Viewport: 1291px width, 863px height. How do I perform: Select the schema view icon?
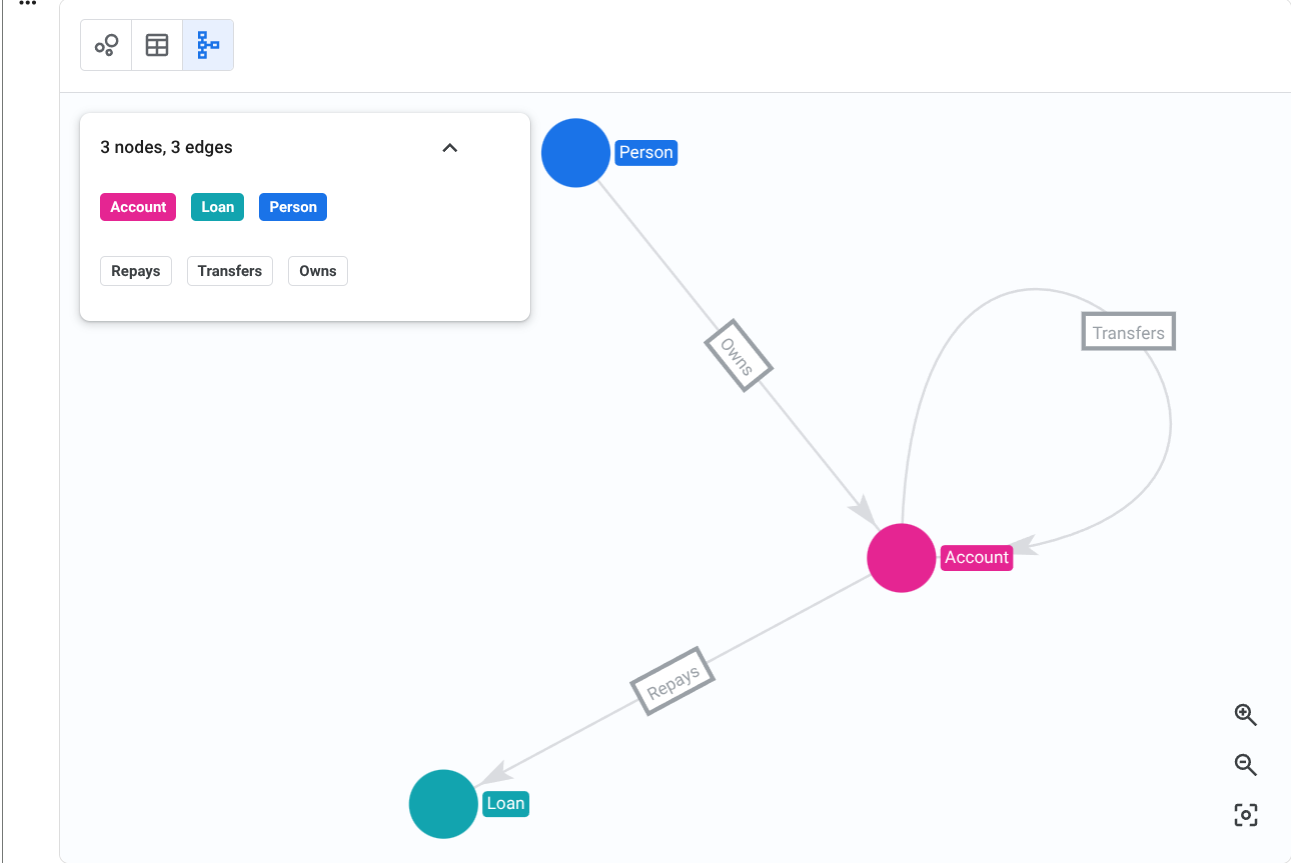(x=207, y=44)
